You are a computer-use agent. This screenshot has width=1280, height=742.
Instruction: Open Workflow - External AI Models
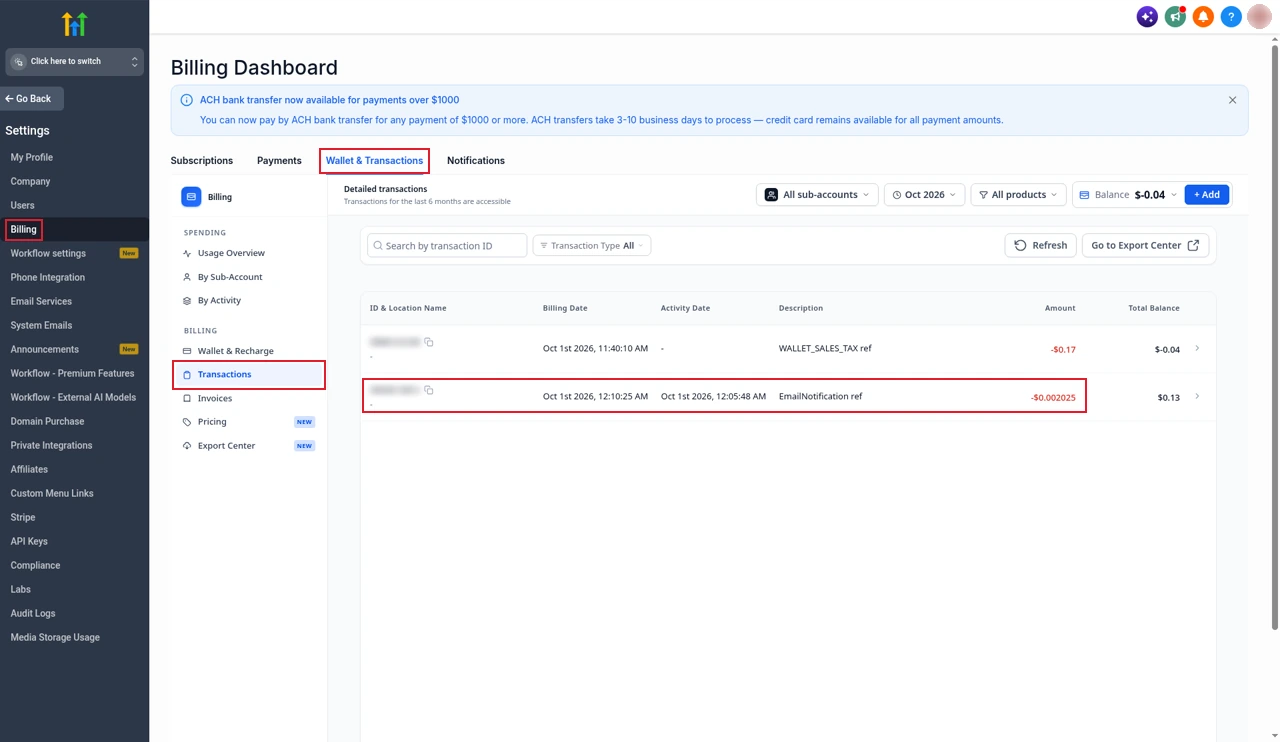pyautogui.click(x=73, y=397)
